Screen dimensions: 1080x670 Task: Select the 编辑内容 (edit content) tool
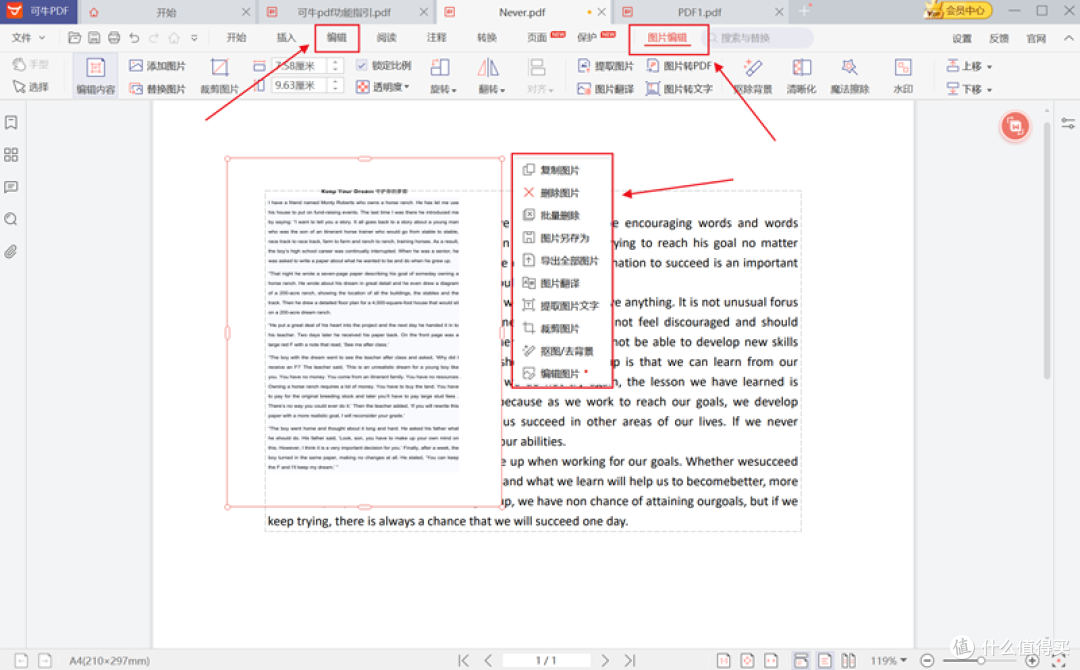coord(95,75)
